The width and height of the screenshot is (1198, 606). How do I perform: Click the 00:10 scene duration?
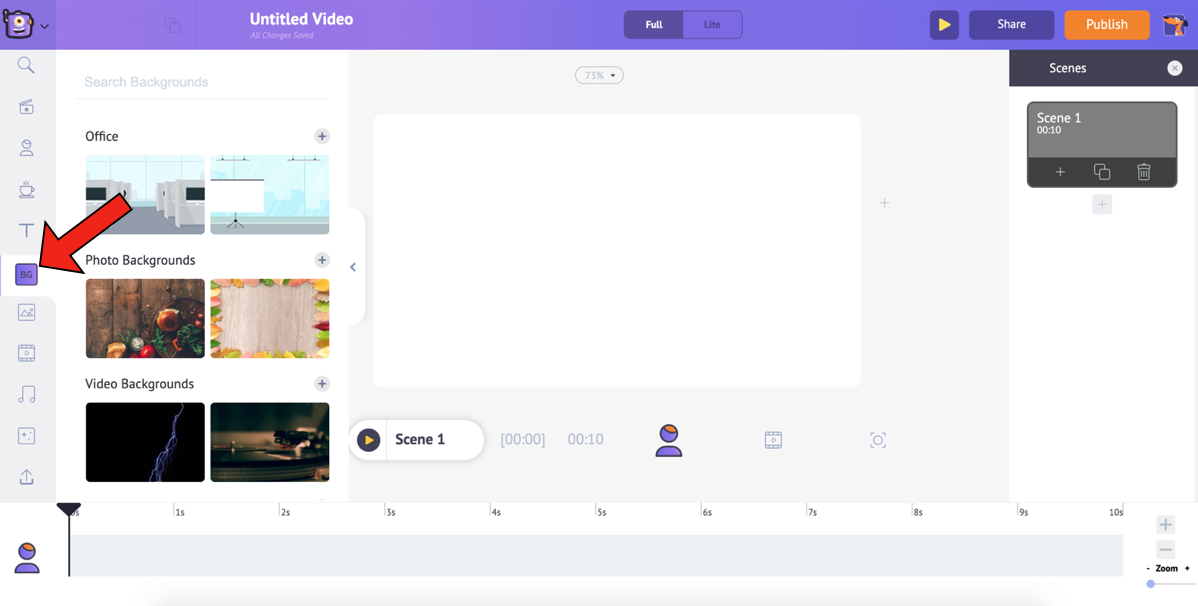(585, 439)
